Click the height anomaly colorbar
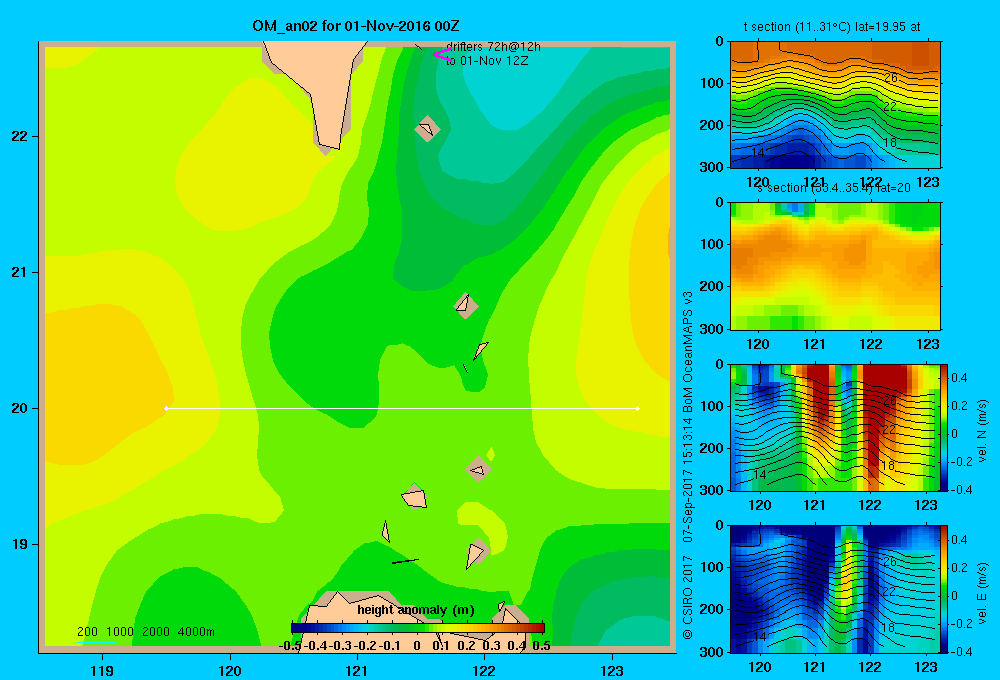 pyautogui.click(x=418, y=628)
